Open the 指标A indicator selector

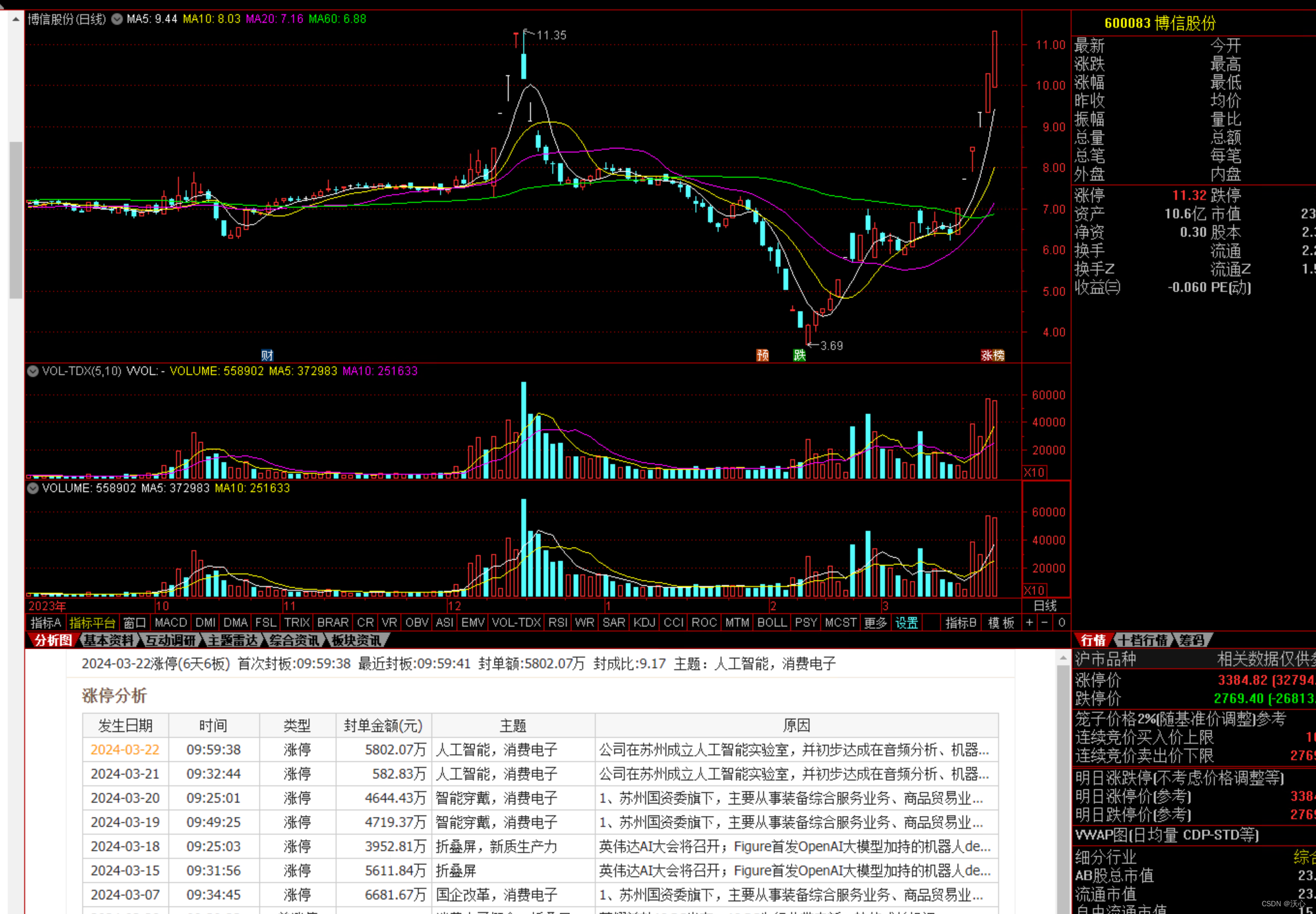[46, 622]
